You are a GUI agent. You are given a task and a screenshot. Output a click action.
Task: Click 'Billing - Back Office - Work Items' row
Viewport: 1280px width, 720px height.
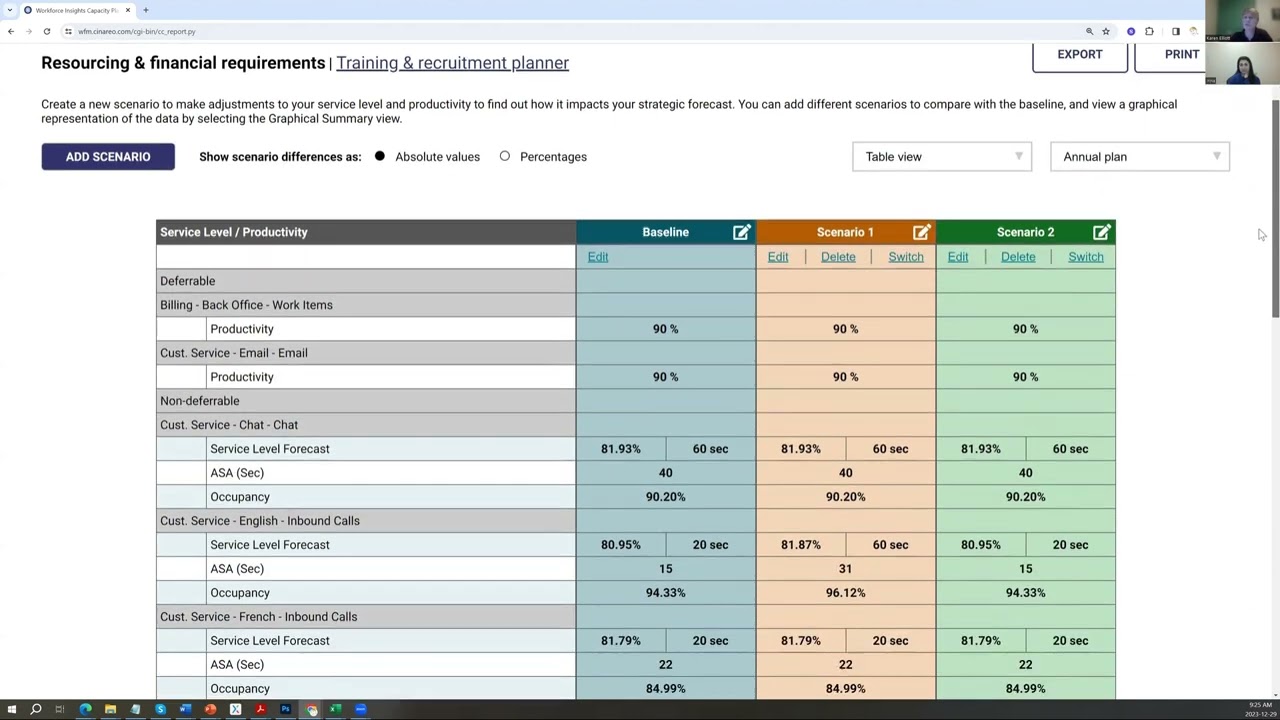tap(366, 305)
